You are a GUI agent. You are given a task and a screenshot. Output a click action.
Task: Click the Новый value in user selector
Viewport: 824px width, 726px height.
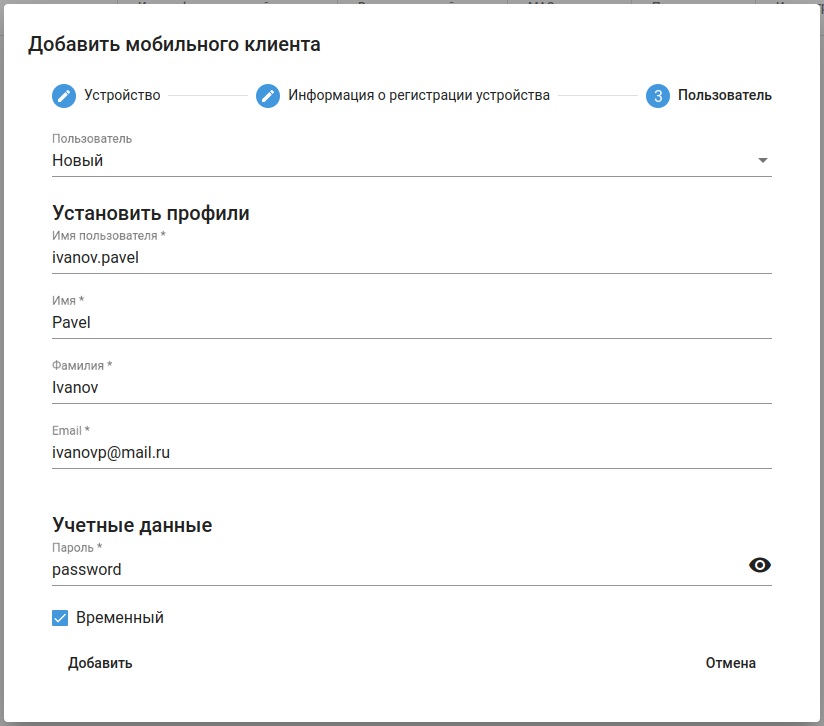[x=78, y=160]
